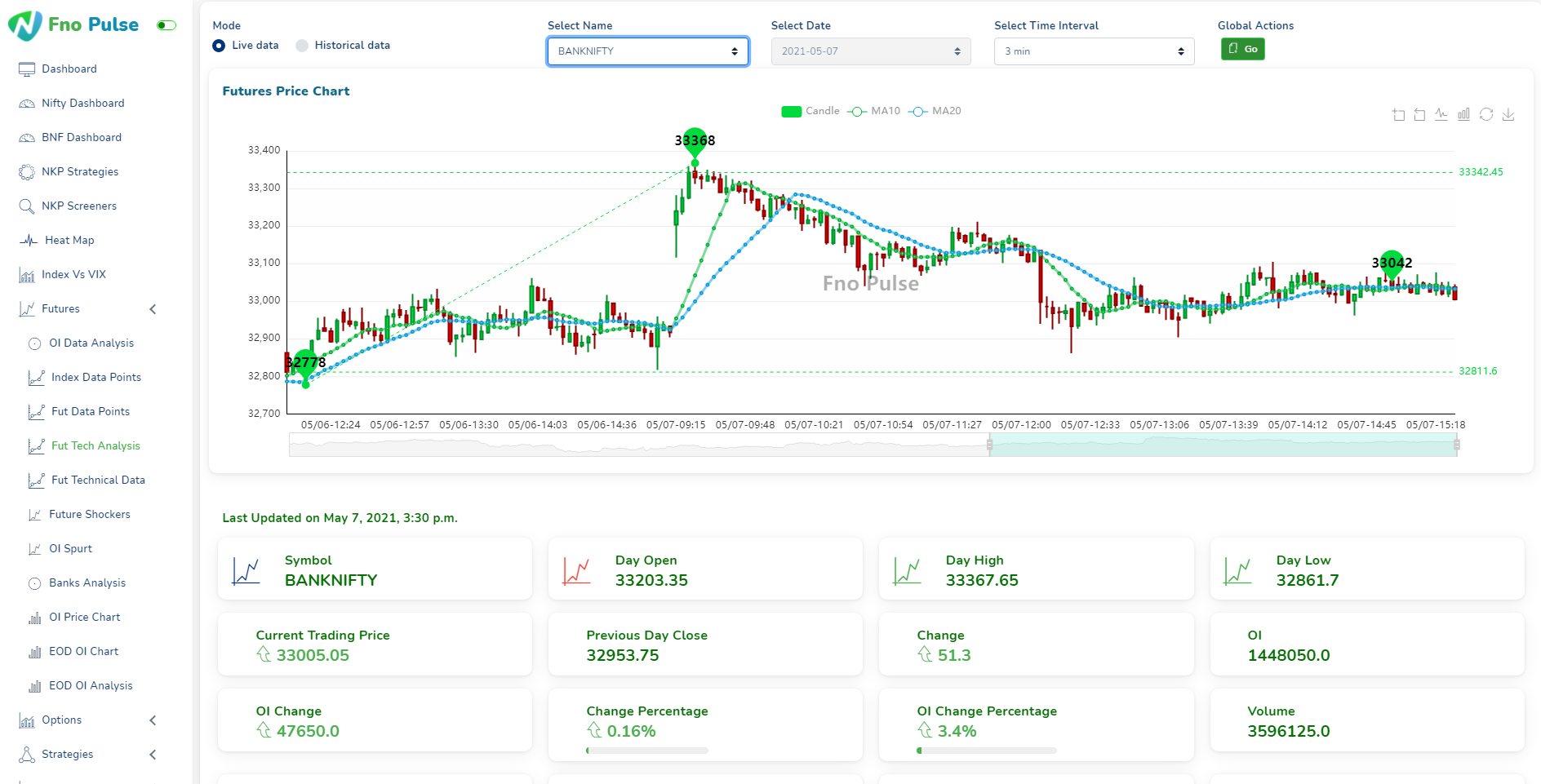Click the NKP Screeners magnifier icon
Viewport: 1541px width, 784px height.
coord(27,206)
